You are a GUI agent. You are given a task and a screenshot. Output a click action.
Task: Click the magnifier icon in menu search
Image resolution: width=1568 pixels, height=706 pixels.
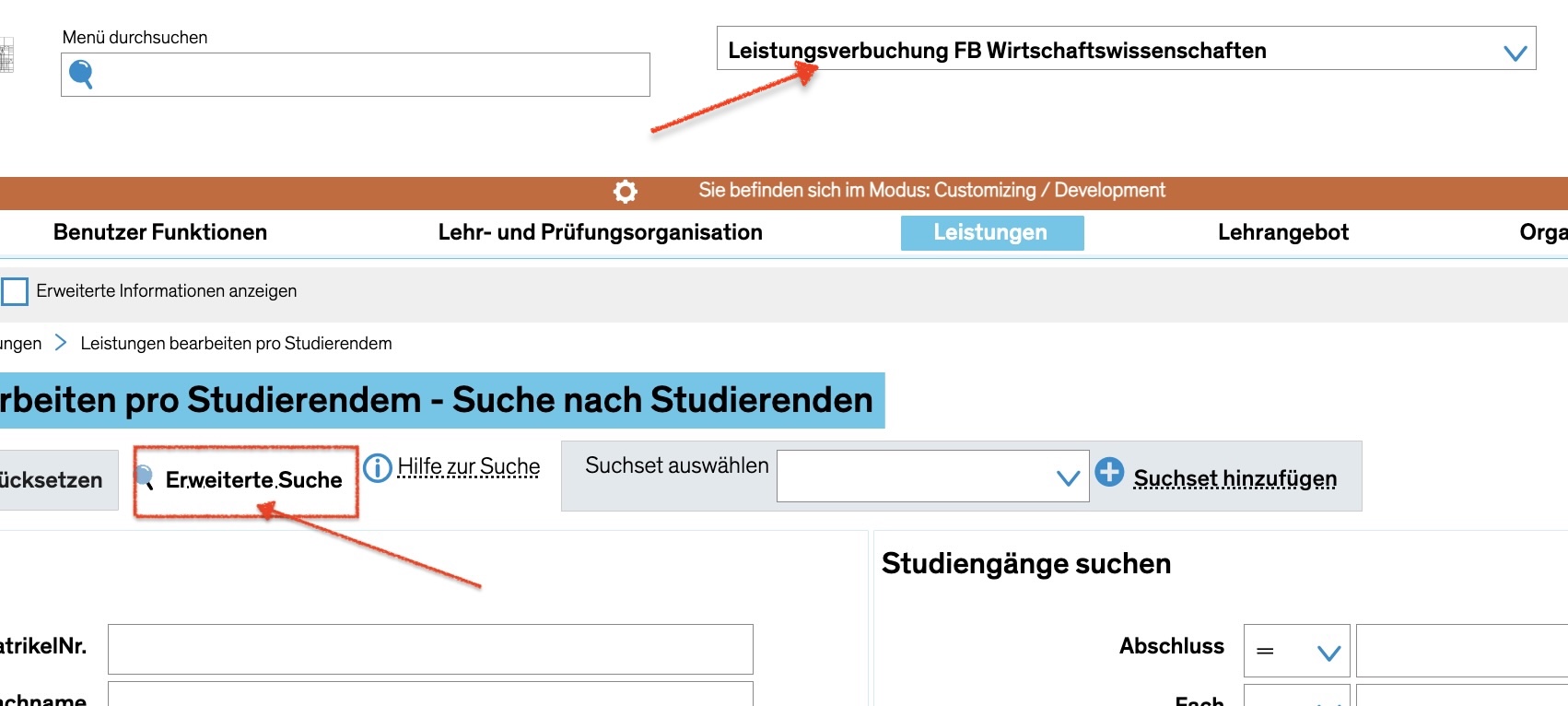[x=81, y=74]
